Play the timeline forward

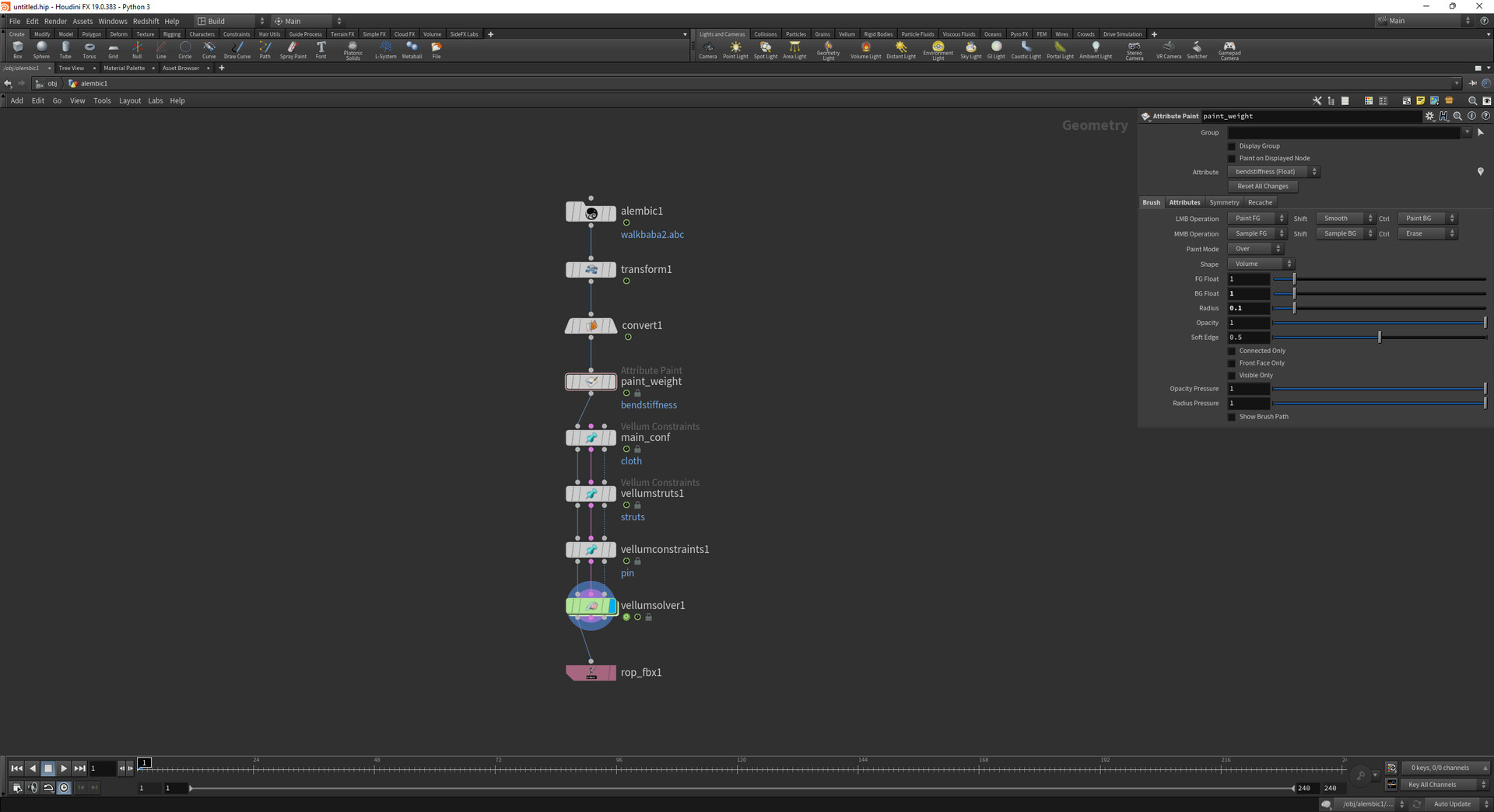(x=64, y=768)
